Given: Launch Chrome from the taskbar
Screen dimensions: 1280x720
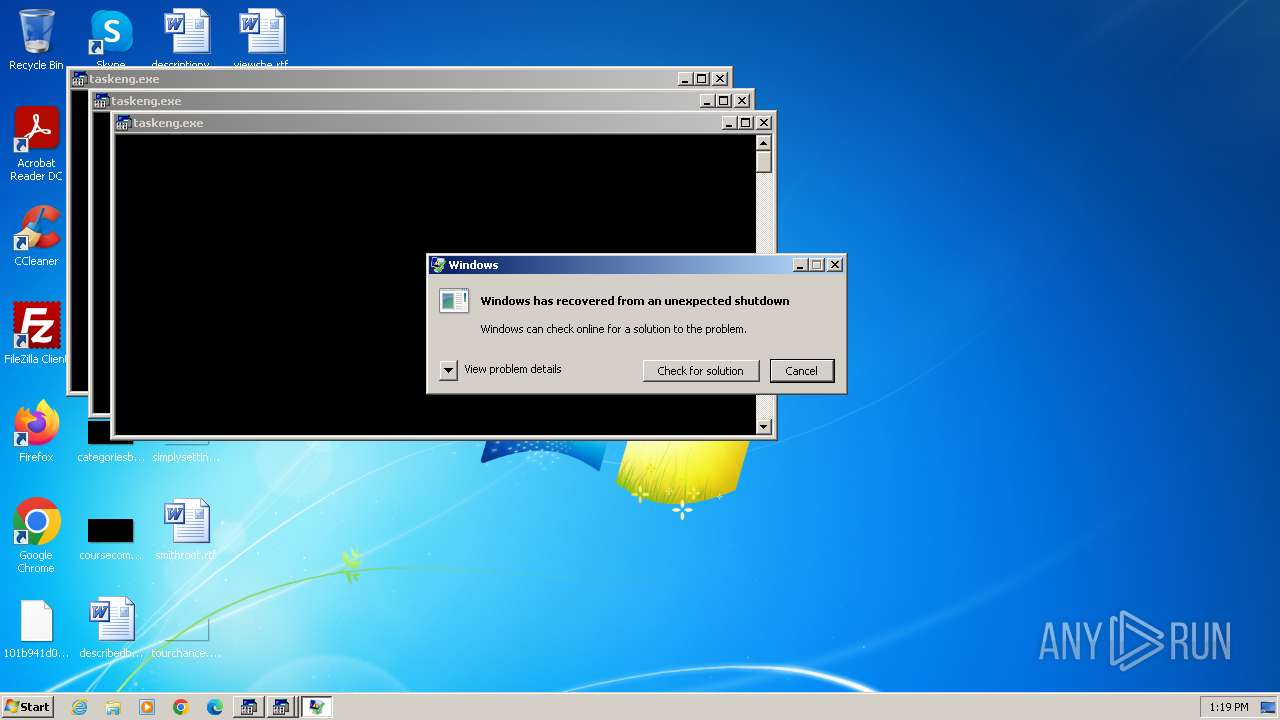Looking at the screenshot, I should (181, 707).
